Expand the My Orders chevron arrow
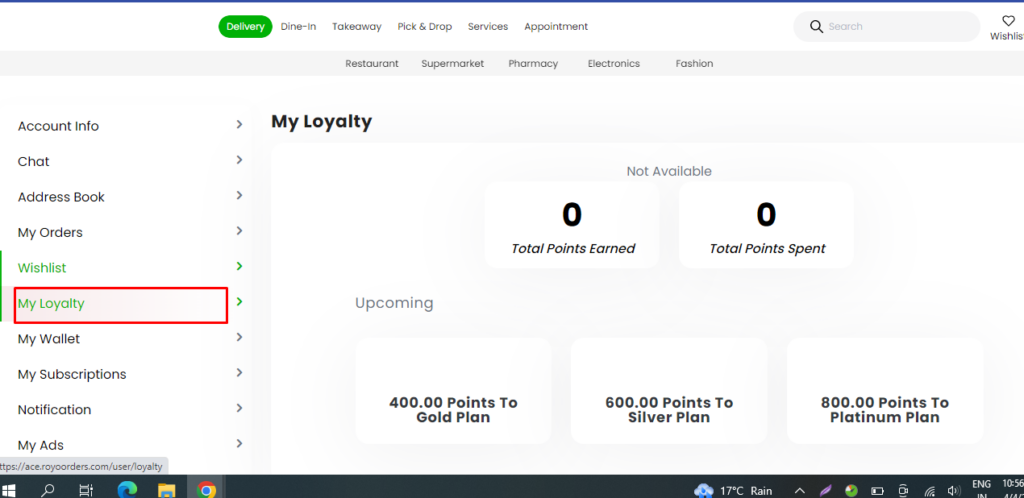The image size is (1024, 498). coord(239,231)
